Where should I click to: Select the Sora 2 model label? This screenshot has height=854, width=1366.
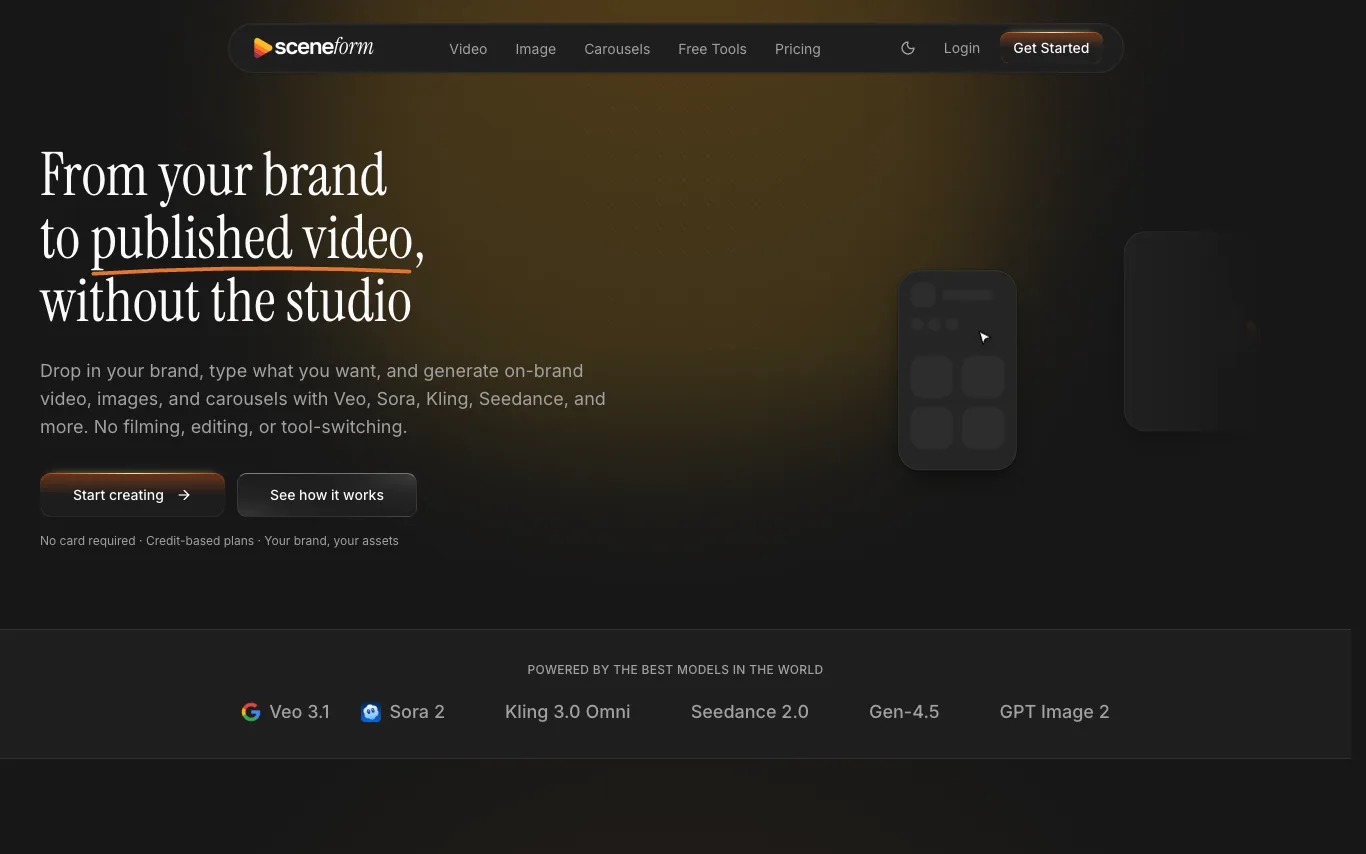point(417,712)
